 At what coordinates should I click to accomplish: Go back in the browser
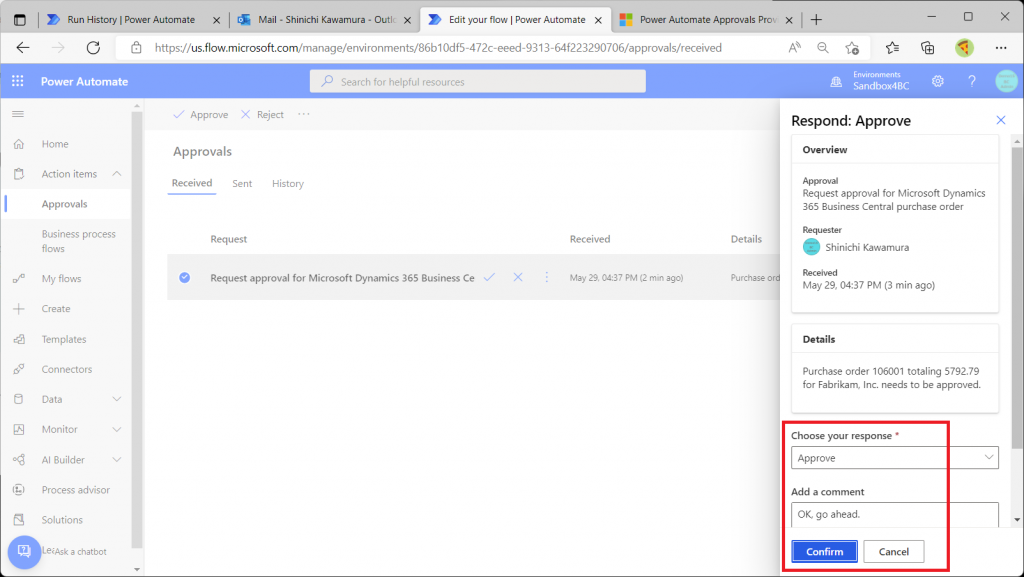pyautogui.click(x=23, y=48)
